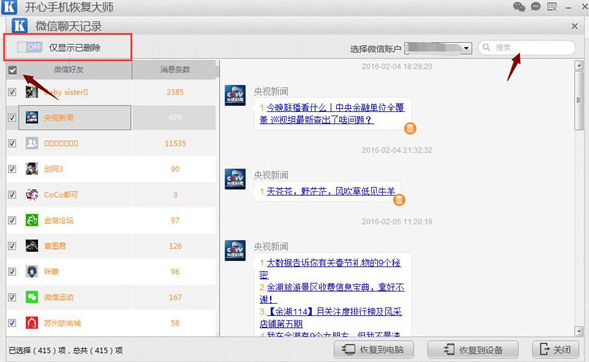Click the timestamp 2016-02-04 21:32:32
The height and width of the screenshot is (362, 589).
[x=397, y=150]
